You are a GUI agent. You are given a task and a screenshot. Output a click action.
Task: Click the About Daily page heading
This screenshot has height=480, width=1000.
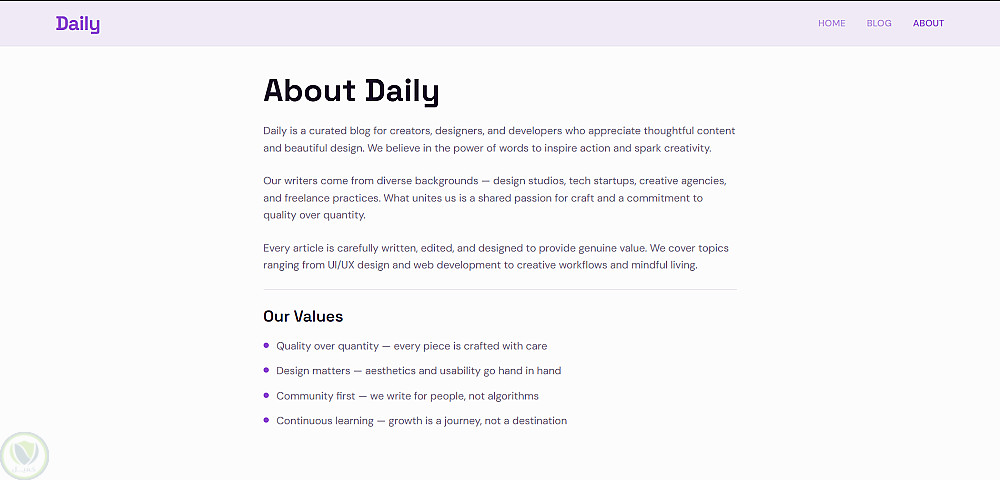pos(351,91)
